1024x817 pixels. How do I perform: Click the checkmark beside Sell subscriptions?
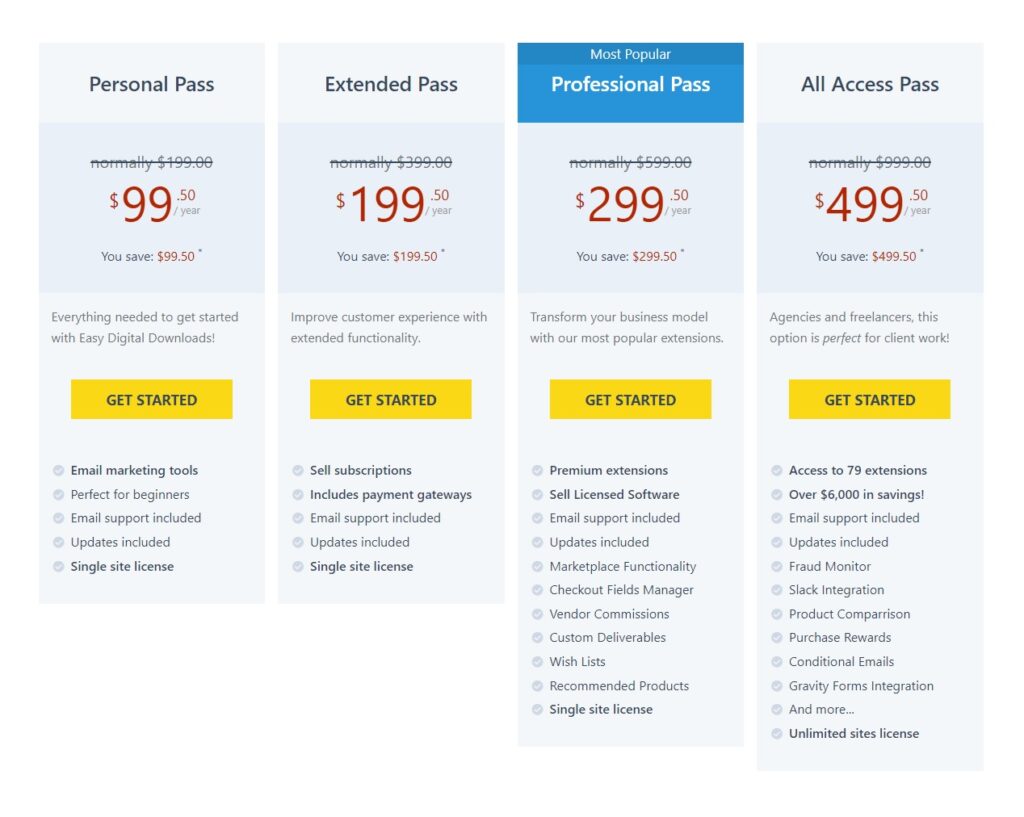(297, 470)
